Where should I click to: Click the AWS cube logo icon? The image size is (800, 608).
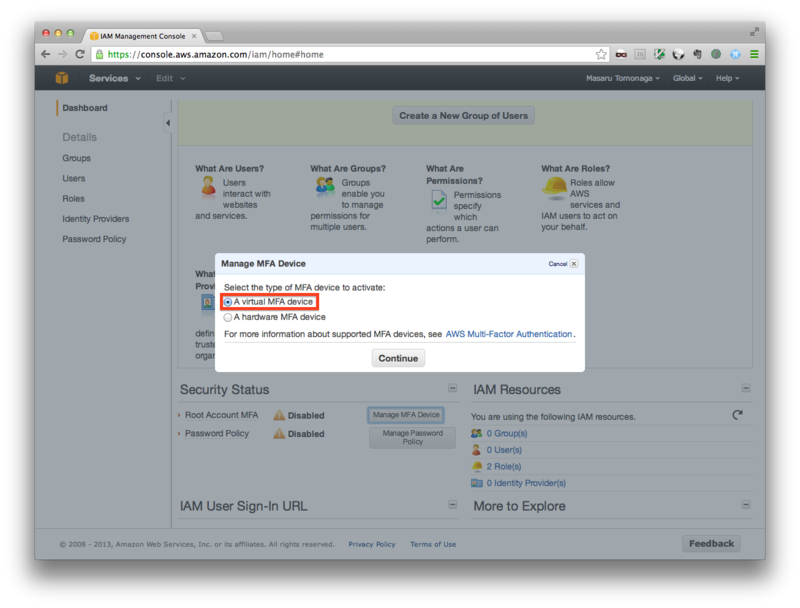(62, 78)
